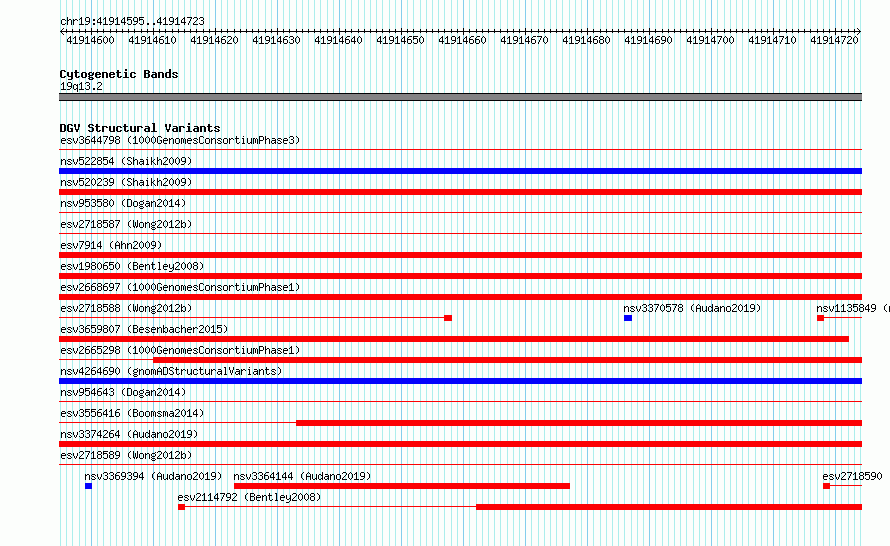
Task: Click the 19q13.2 band label
Action: pyautogui.click(x=81, y=86)
